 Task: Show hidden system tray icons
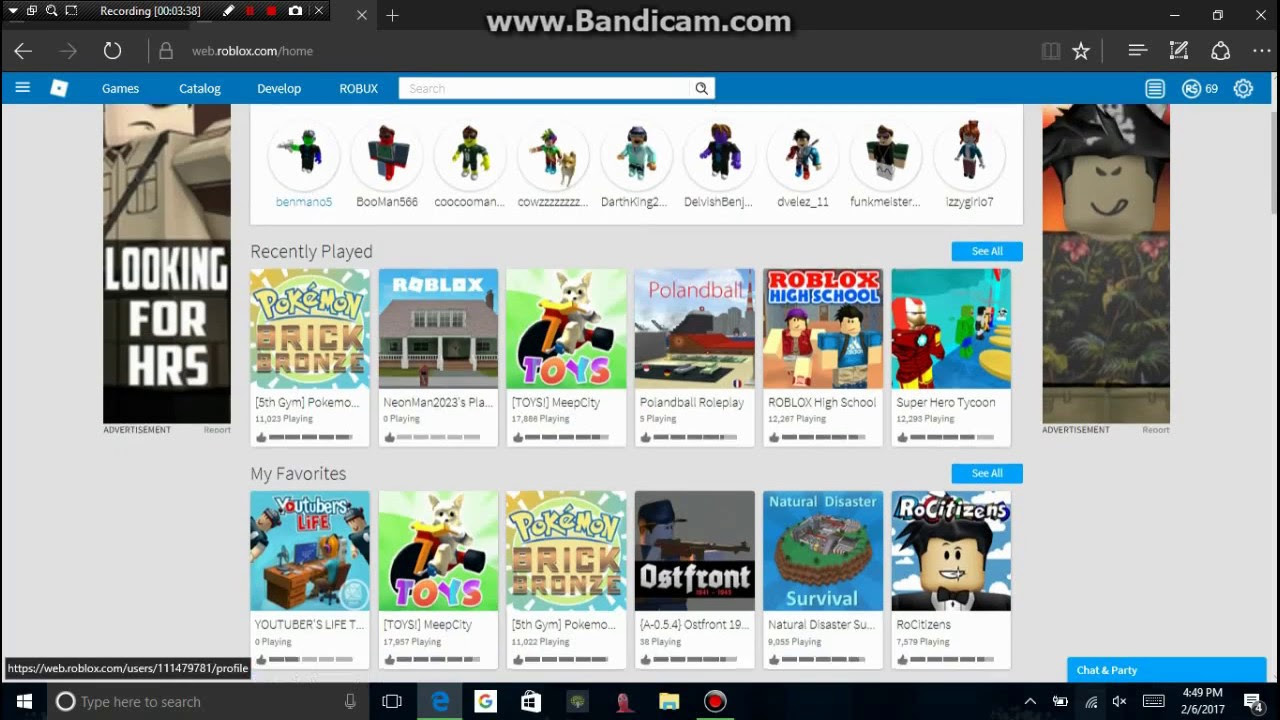[x=1030, y=701]
